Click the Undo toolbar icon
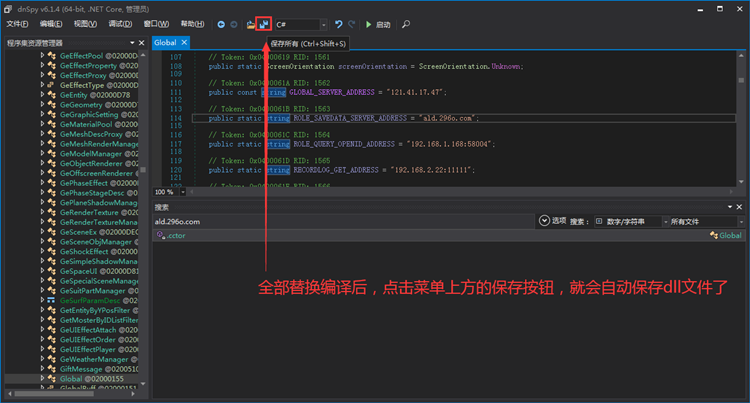This screenshot has width=750, height=403. [x=339, y=23]
